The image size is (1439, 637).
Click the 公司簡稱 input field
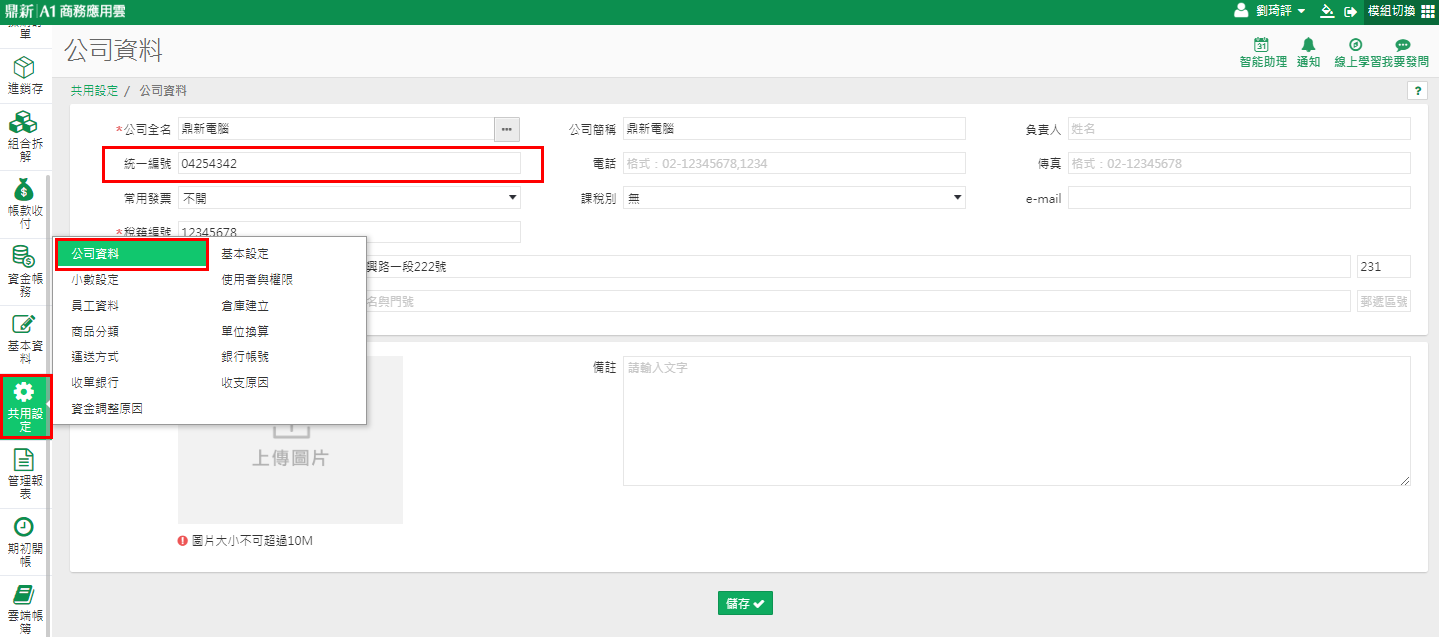pyautogui.click(x=794, y=128)
